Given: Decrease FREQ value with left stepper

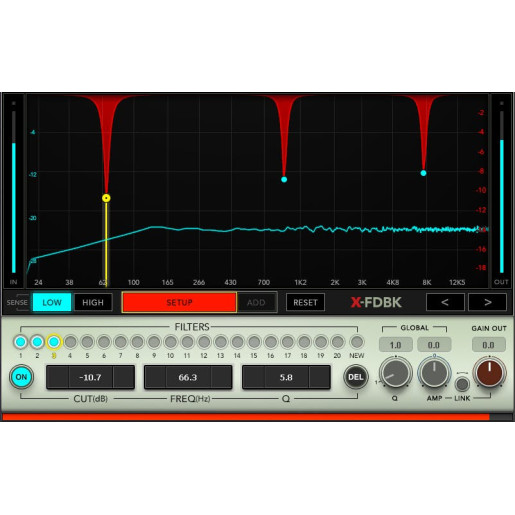Looking at the screenshot, I should 155,377.
